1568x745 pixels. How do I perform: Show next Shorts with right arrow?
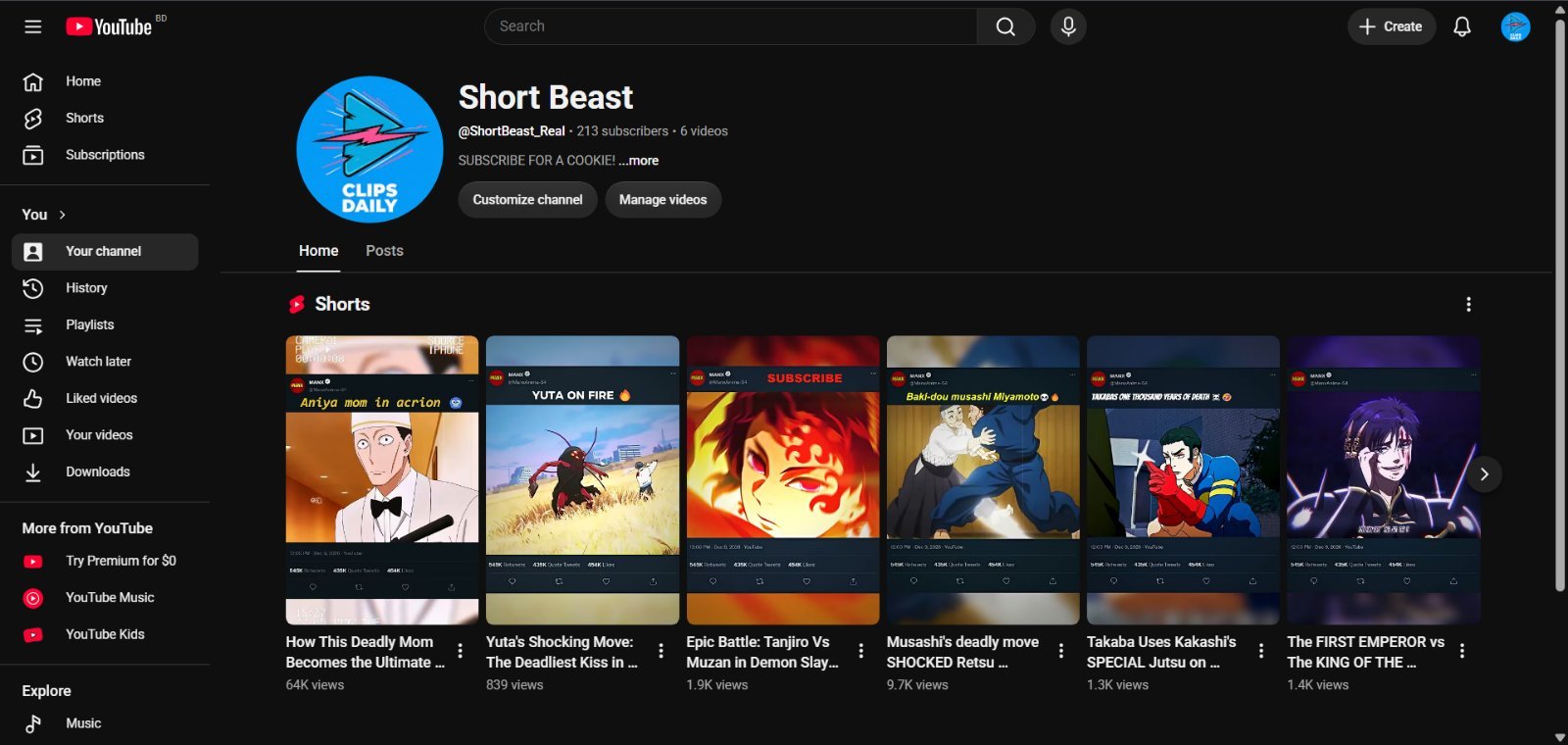1484,474
